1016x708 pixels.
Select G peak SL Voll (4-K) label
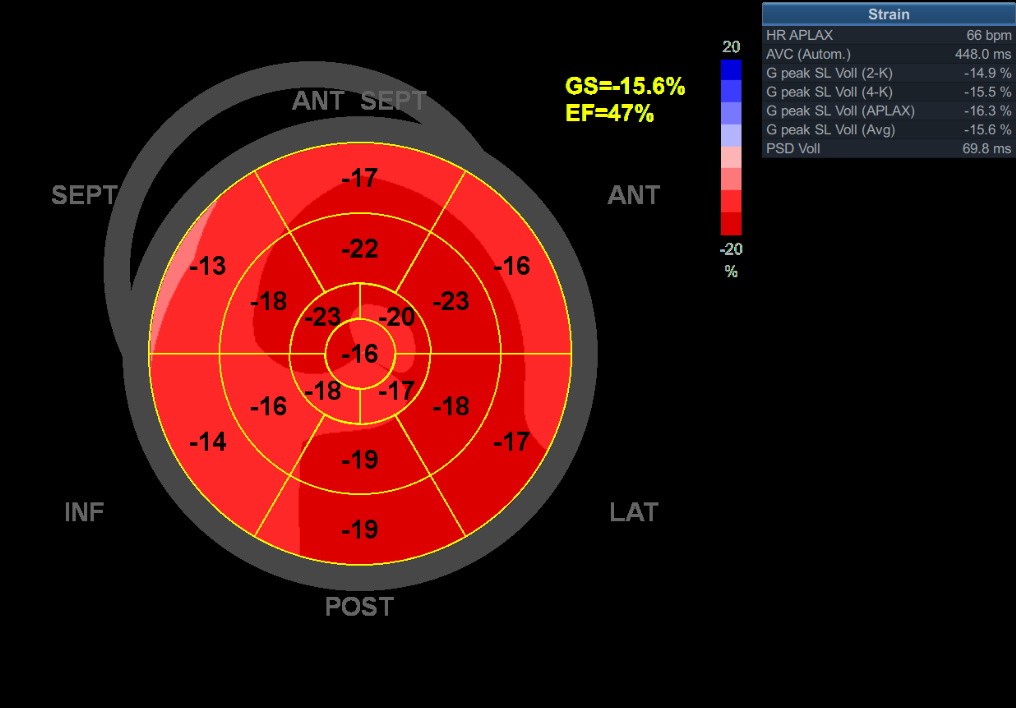(x=829, y=92)
